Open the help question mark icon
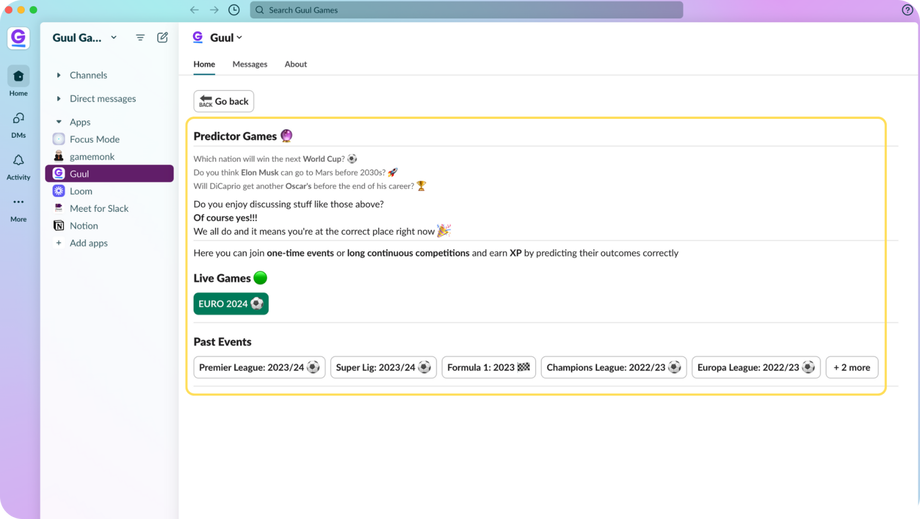Screen dimensions: 920x519 907,10
